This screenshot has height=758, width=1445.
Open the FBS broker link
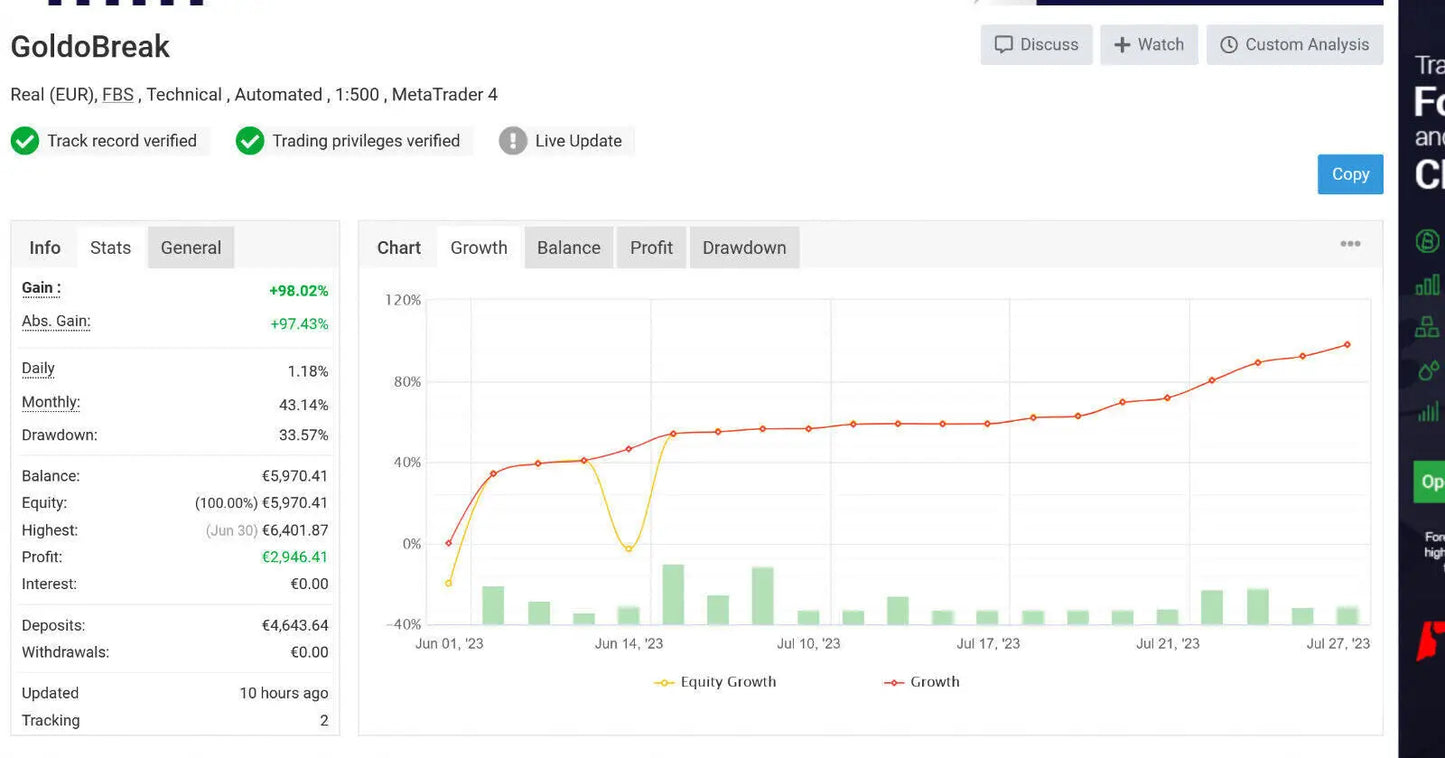(117, 95)
